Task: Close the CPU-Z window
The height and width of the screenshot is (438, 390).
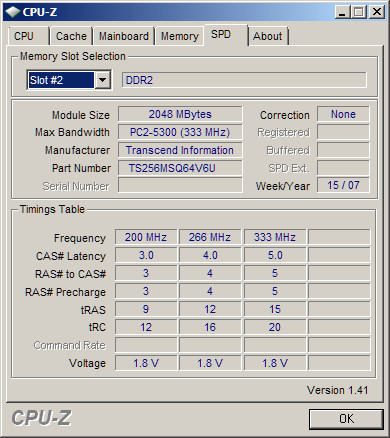Action: 377,12
